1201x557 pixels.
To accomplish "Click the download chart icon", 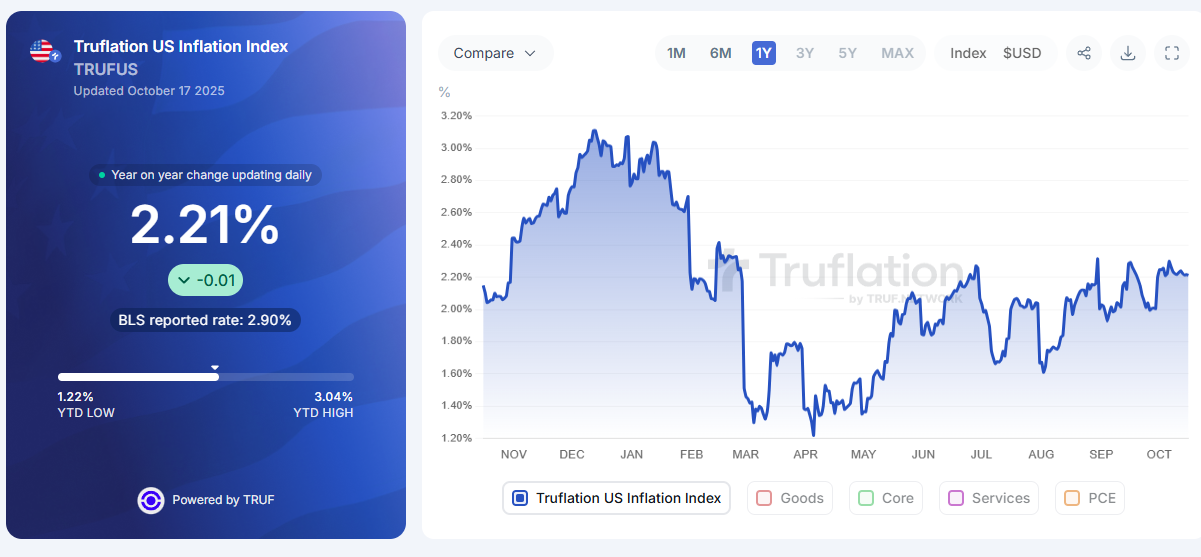I will (1128, 53).
